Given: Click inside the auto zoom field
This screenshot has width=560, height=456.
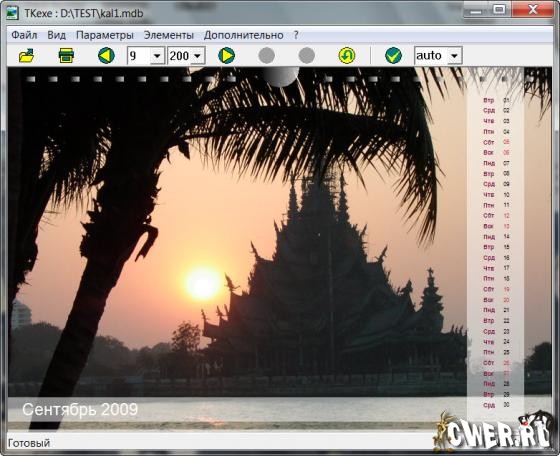Looking at the screenshot, I should [x=431, y=56].
